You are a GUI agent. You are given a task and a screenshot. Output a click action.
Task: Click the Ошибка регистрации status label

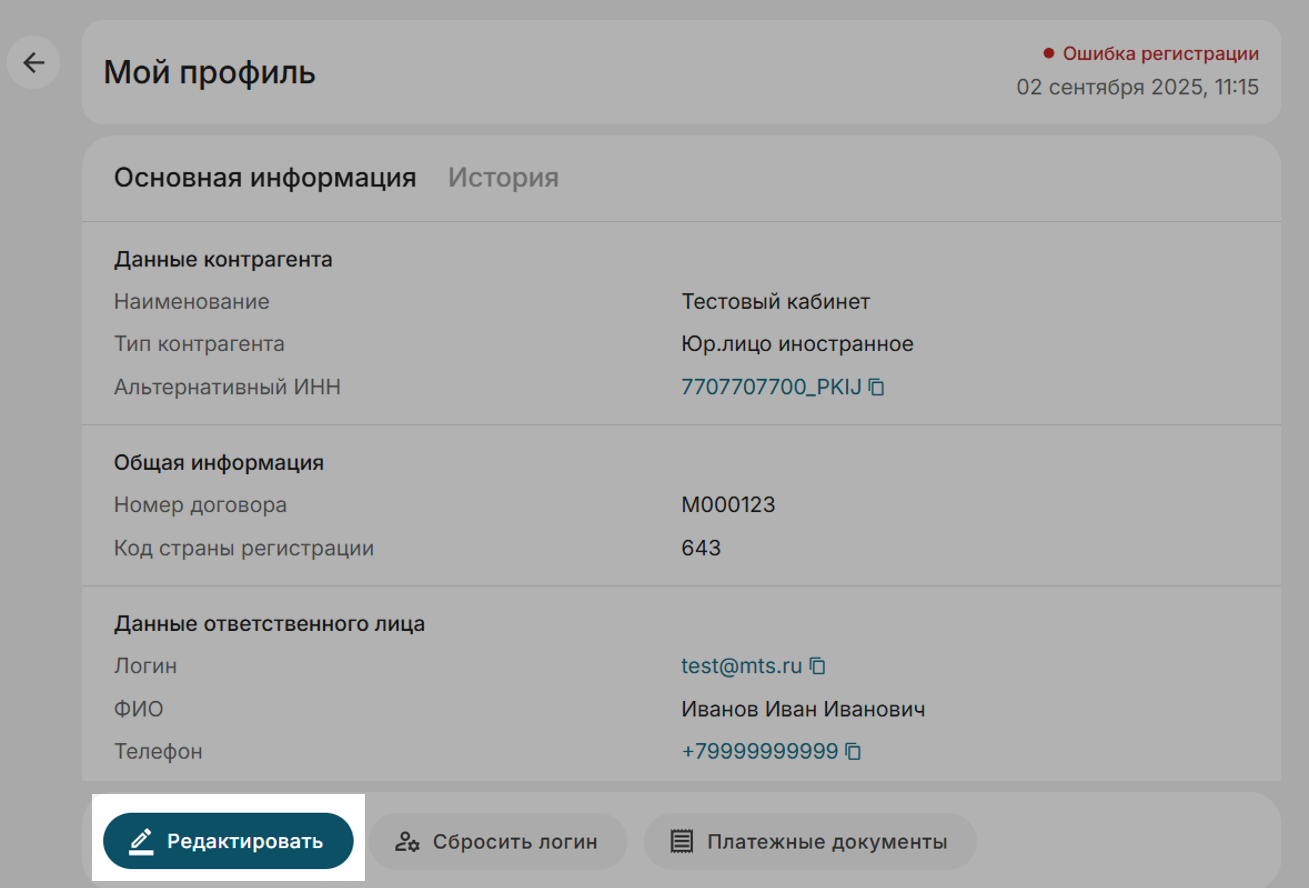(1160, 54)
